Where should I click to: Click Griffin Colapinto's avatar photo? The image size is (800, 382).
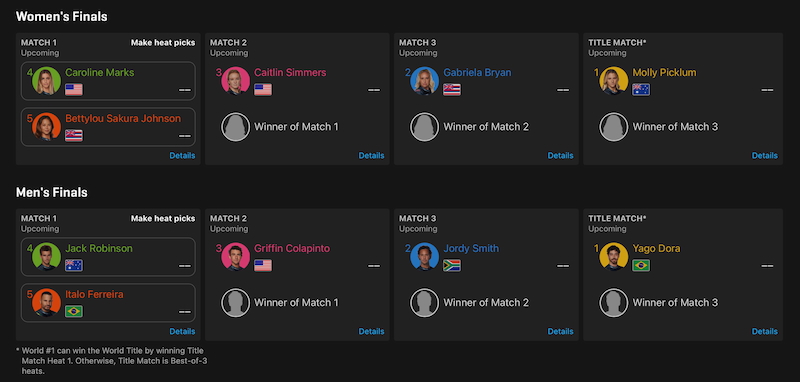236,257
